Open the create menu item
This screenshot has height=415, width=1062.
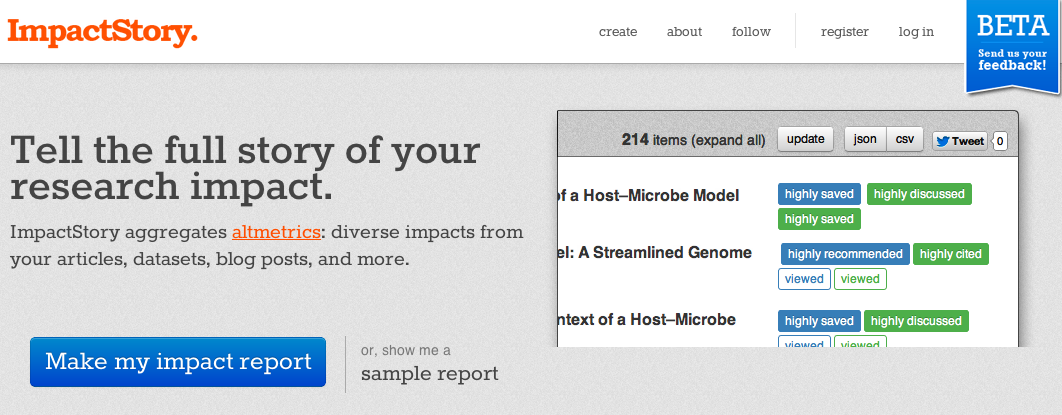tap(618, 31)
